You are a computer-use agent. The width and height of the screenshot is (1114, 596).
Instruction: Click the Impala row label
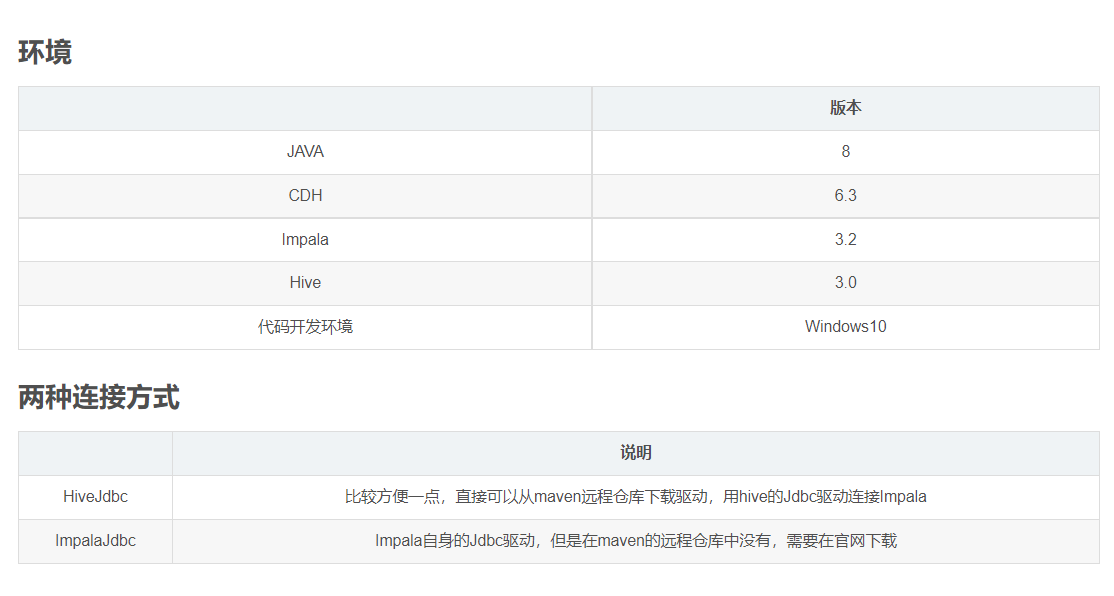click(304, 239)
